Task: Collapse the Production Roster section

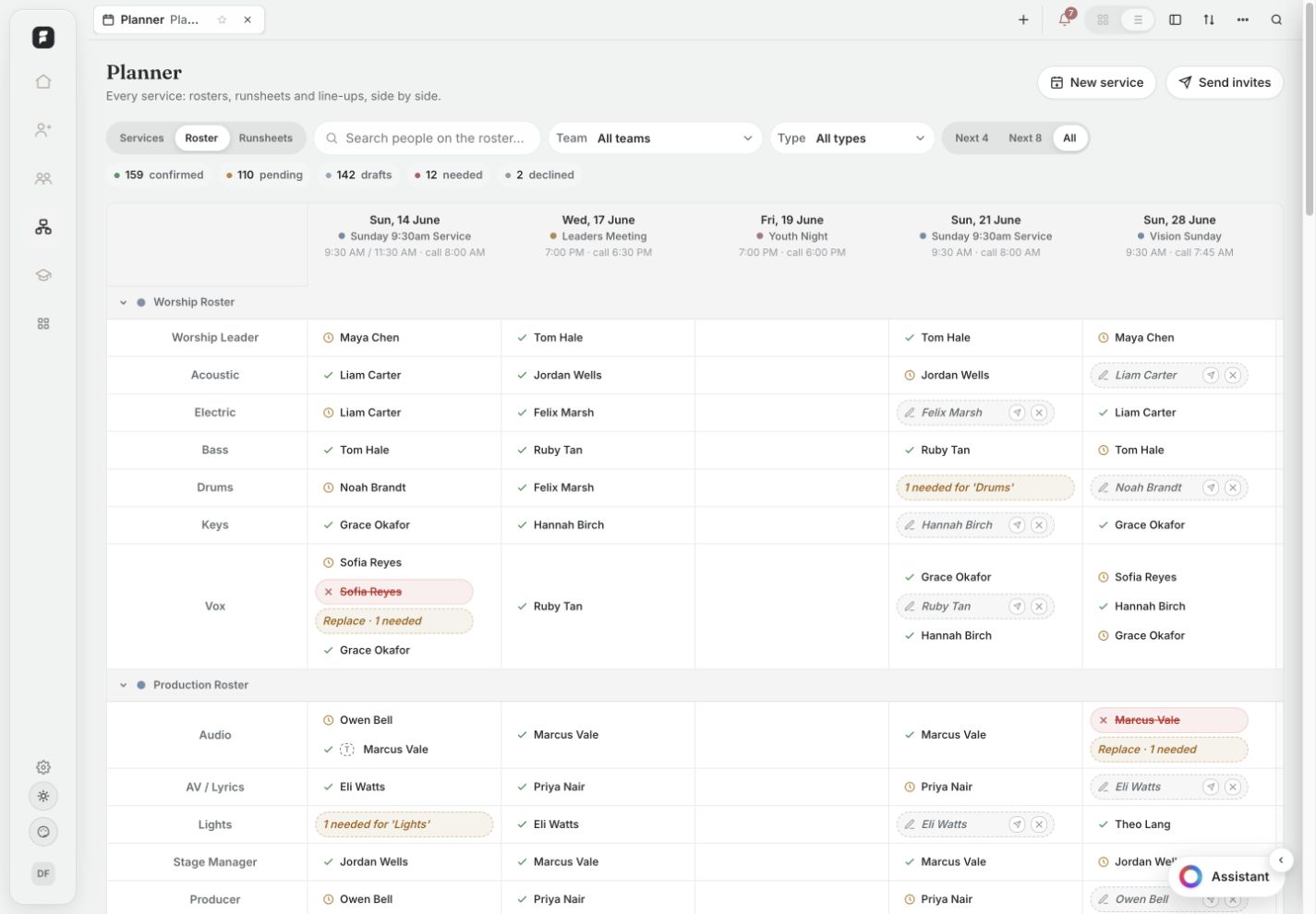Action: pos(123,686)
